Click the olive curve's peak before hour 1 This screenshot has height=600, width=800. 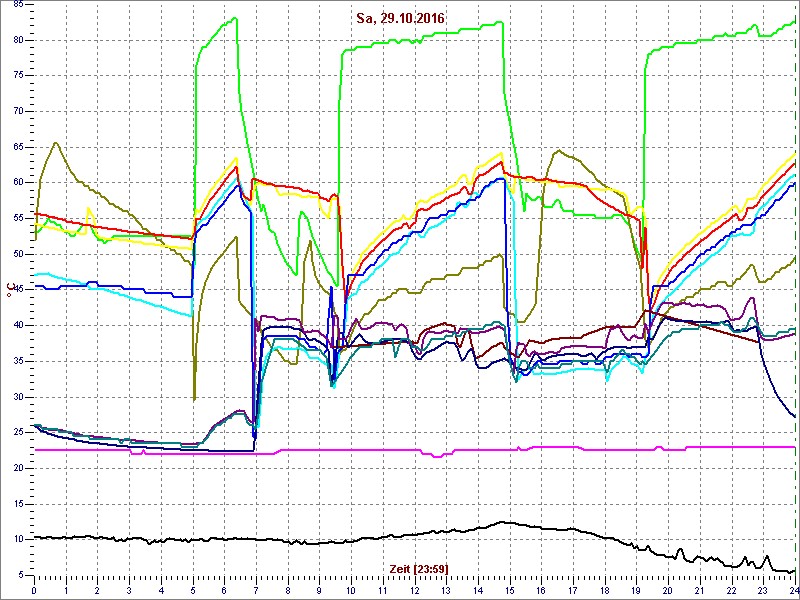point(56,142)
